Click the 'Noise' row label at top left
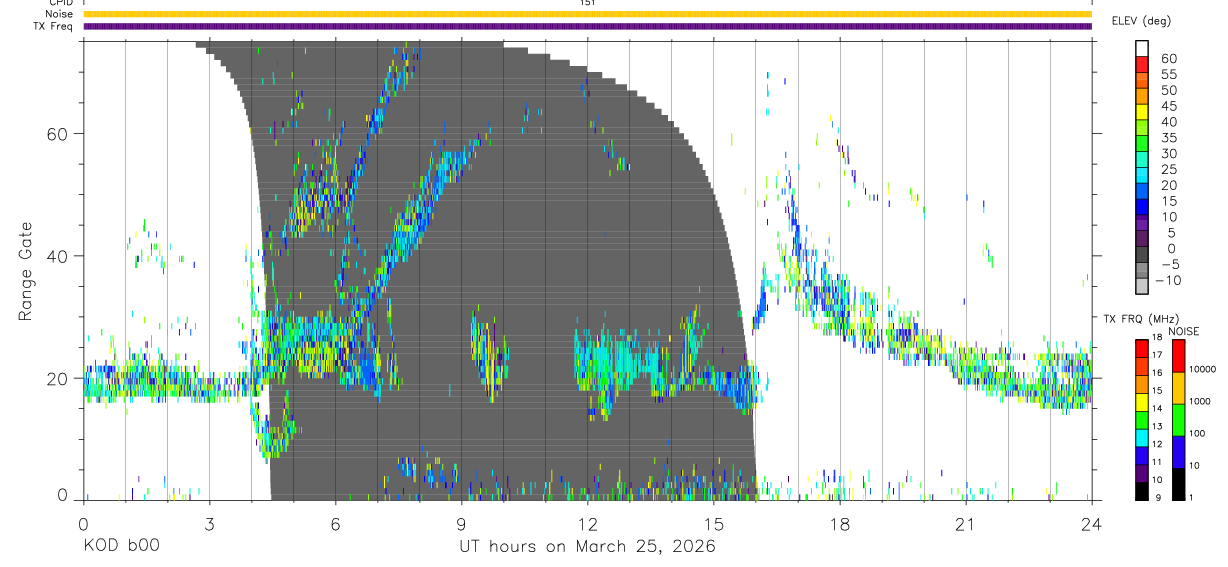 point(59,14)
